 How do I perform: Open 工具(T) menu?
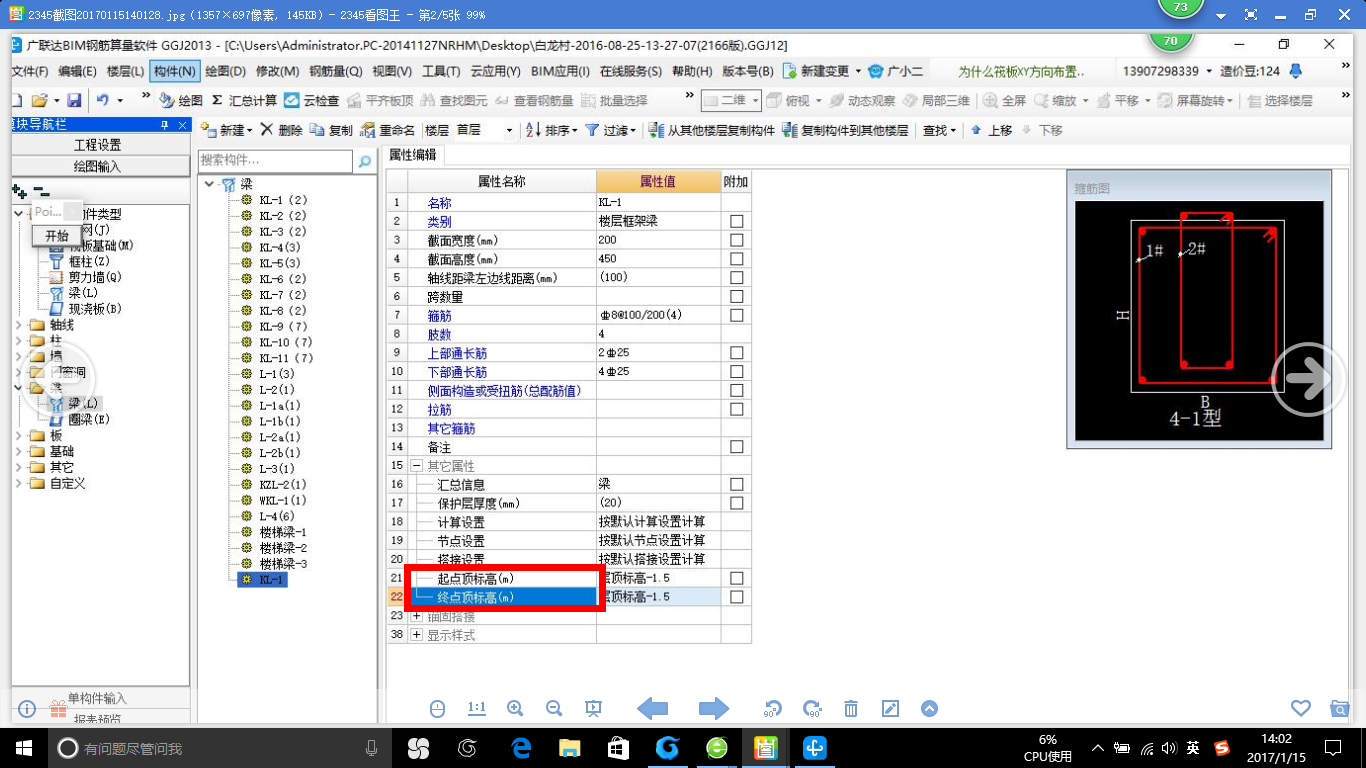click(x=441, y=71)
